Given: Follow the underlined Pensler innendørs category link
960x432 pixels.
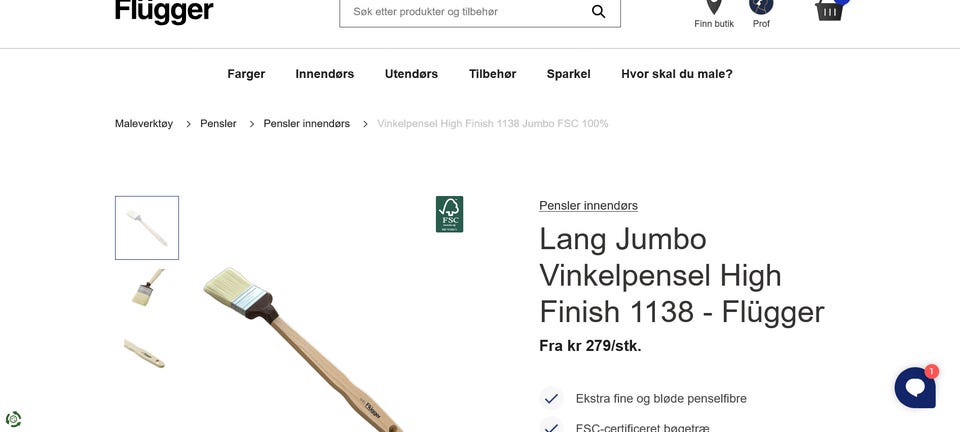Looking at the screenshot, I should pos(588,206).
